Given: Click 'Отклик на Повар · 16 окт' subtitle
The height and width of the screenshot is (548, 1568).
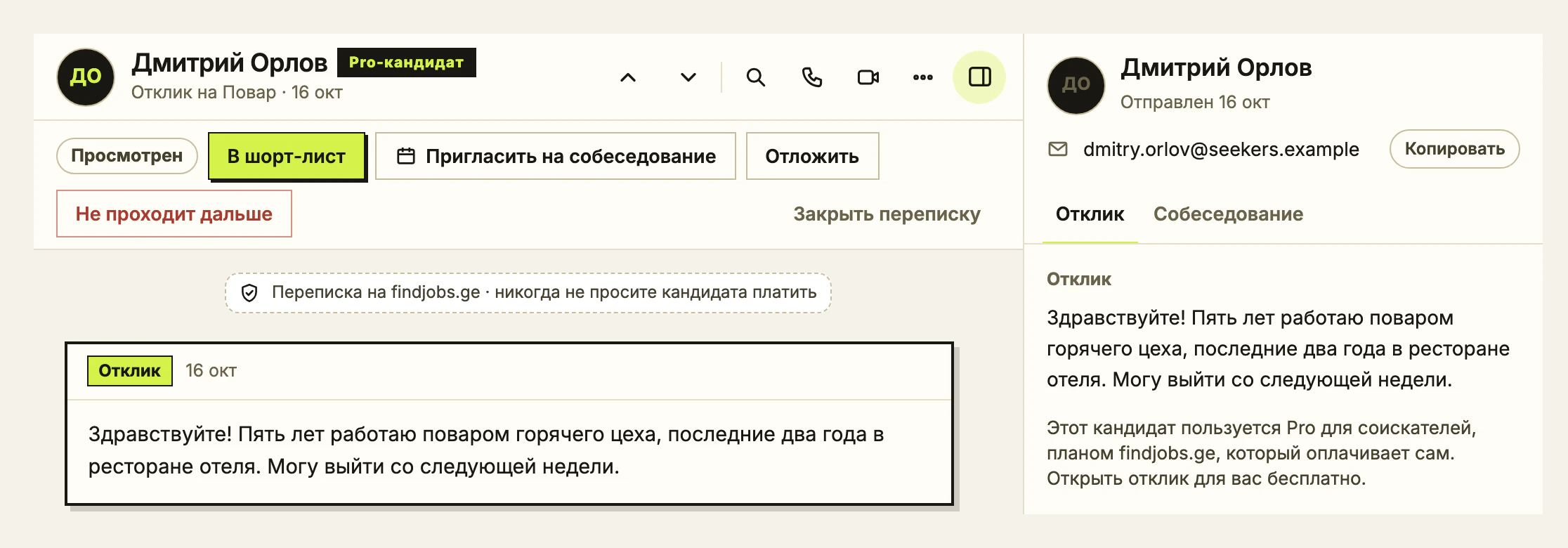Looking at the screenshot, I should coord(237,93).
